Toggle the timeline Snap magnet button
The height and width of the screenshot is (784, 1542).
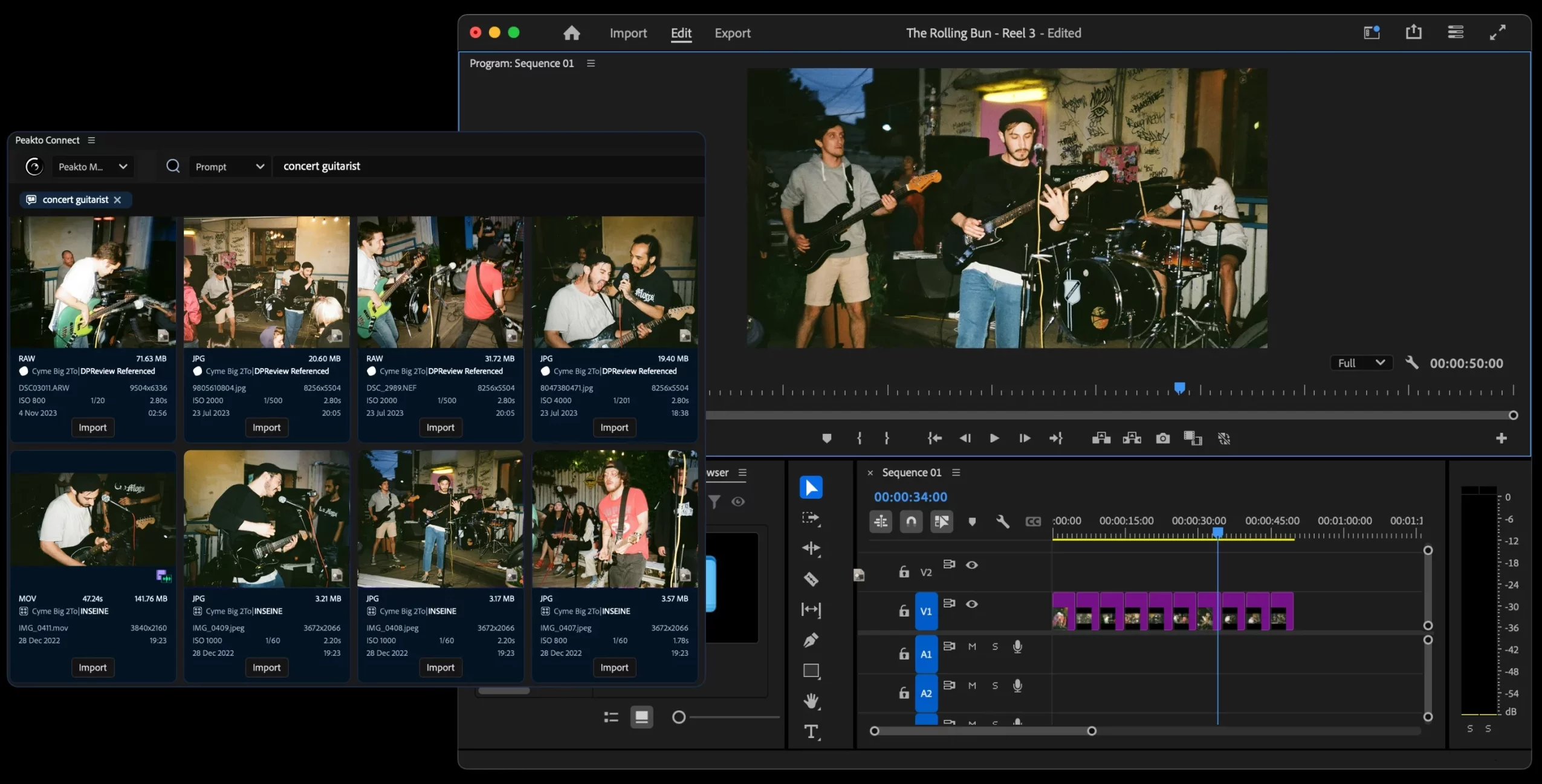[x=911, y=521]
